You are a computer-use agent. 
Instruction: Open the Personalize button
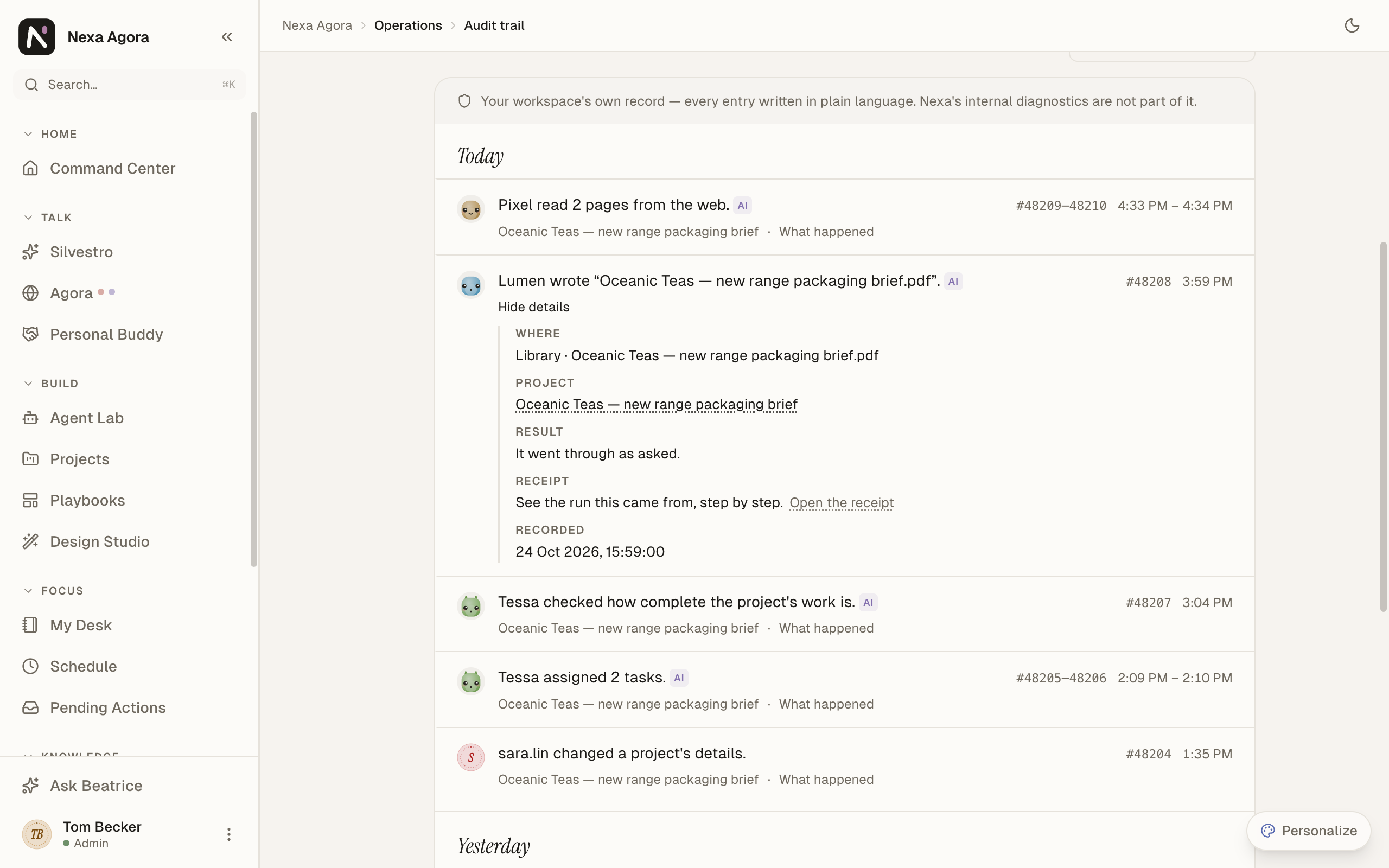coord(1309,831)
